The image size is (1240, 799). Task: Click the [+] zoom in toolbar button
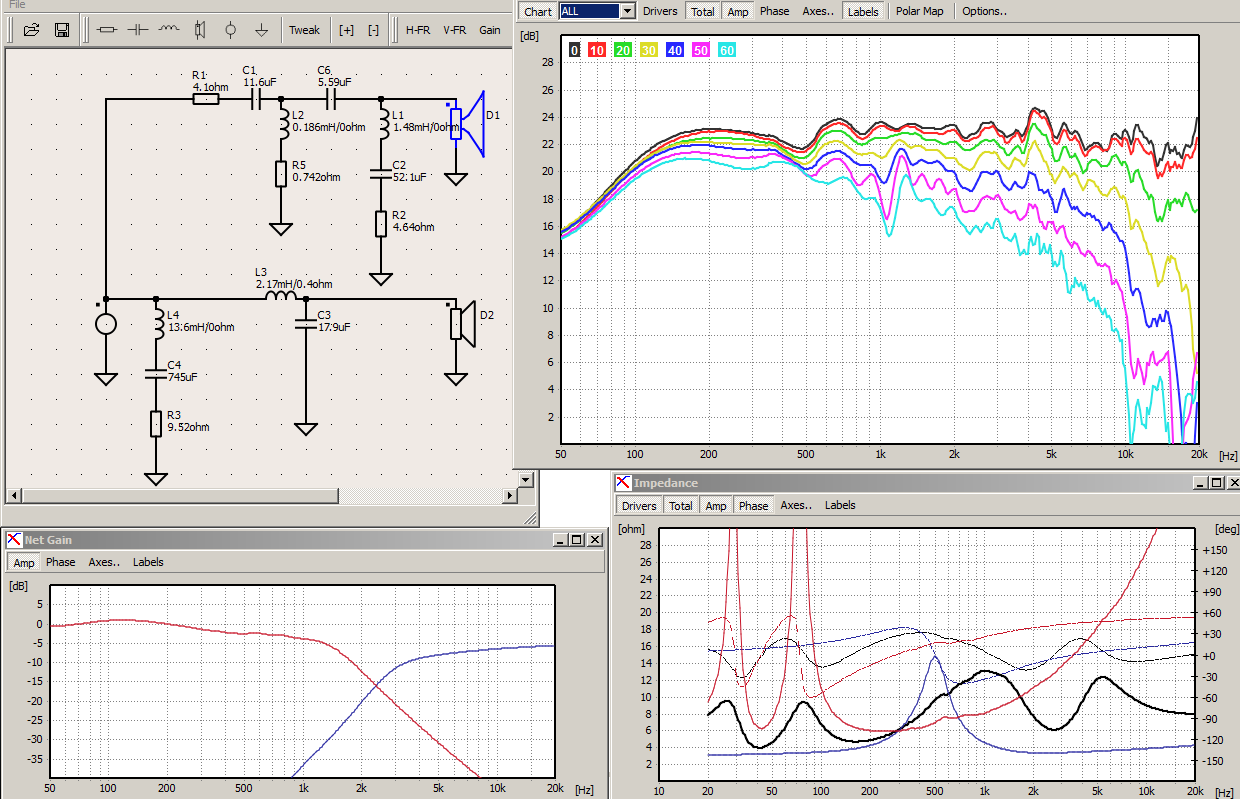[x=346, y=30]
